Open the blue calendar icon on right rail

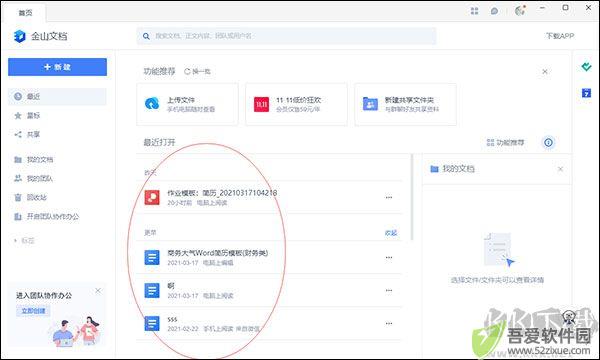tap(586, 93)
